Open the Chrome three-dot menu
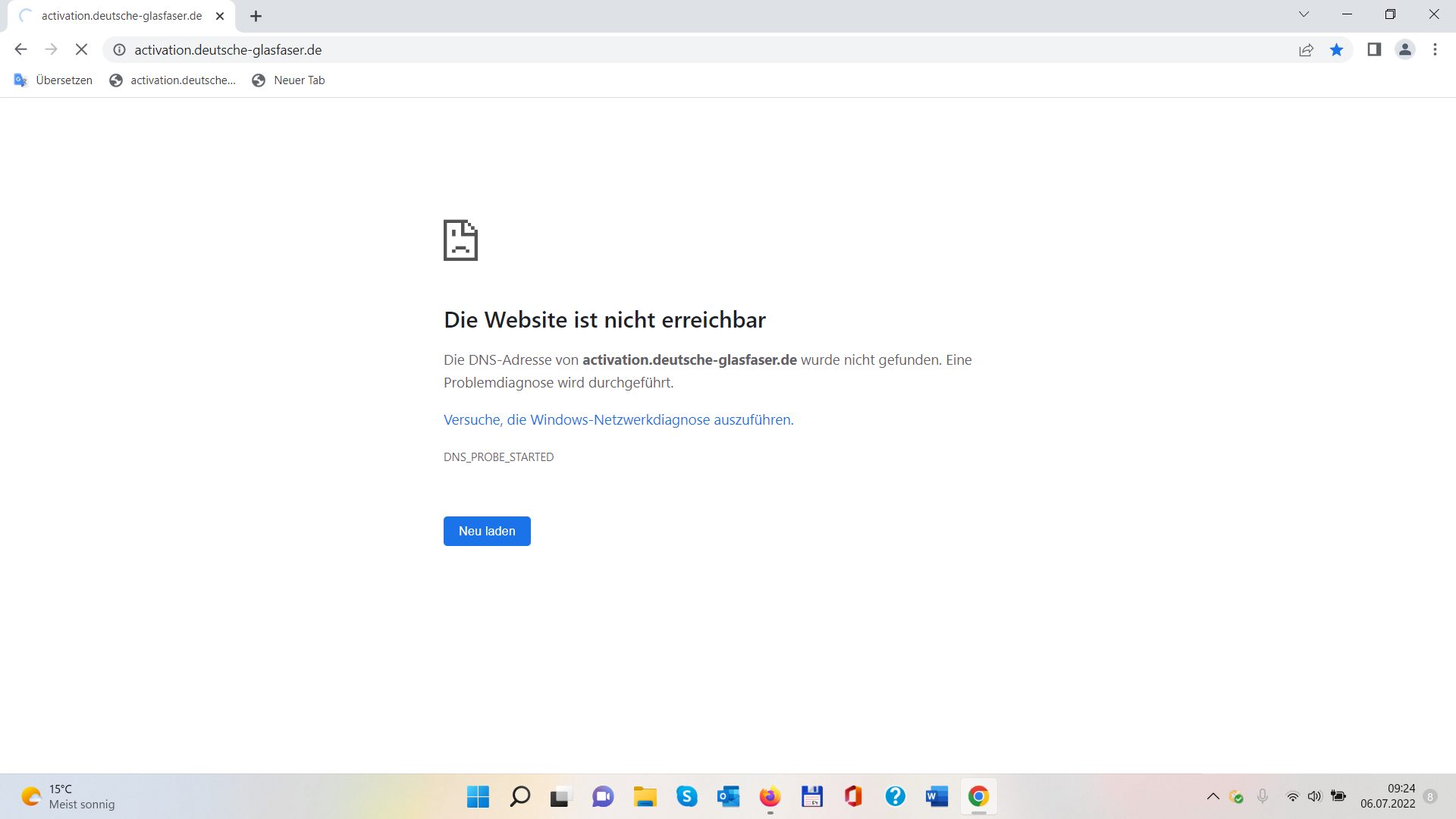Image resolution: width=1456 pixels, height=819 pixels. coord(1435,49)
